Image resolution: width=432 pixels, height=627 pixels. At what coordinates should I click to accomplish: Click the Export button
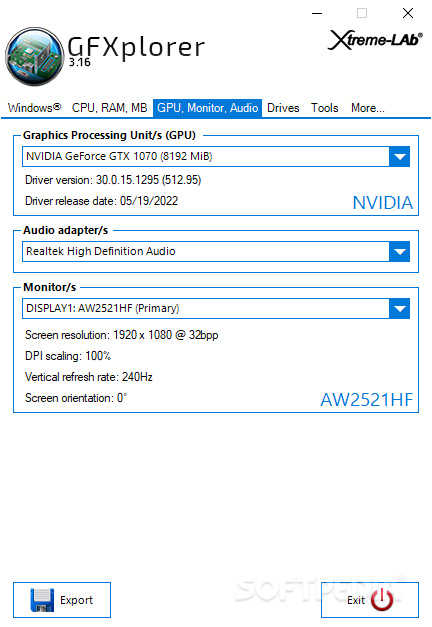tap(62, 600)
